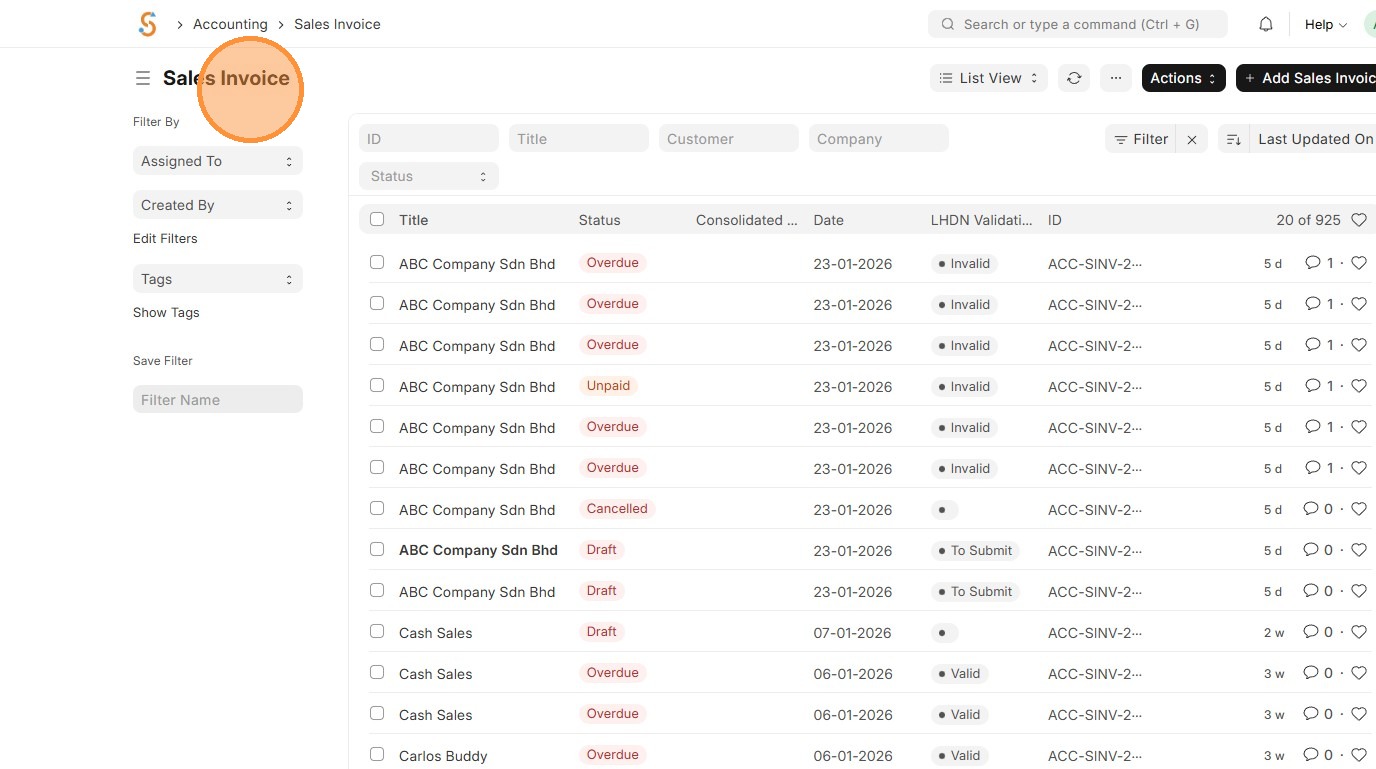Toggle sort order direction icon
The width and height of the screenshot is (1376, 769).
point(1233,140)
